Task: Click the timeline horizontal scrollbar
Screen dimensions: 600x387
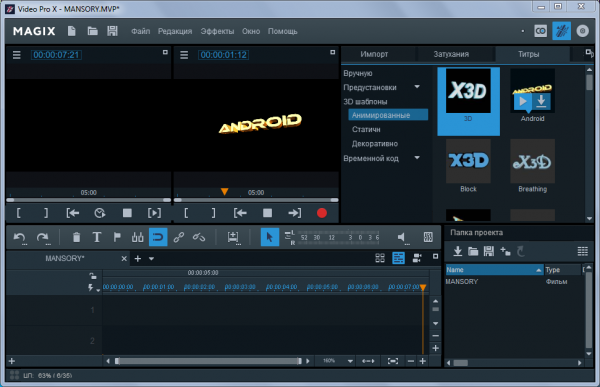Action: tap(208, 361)
